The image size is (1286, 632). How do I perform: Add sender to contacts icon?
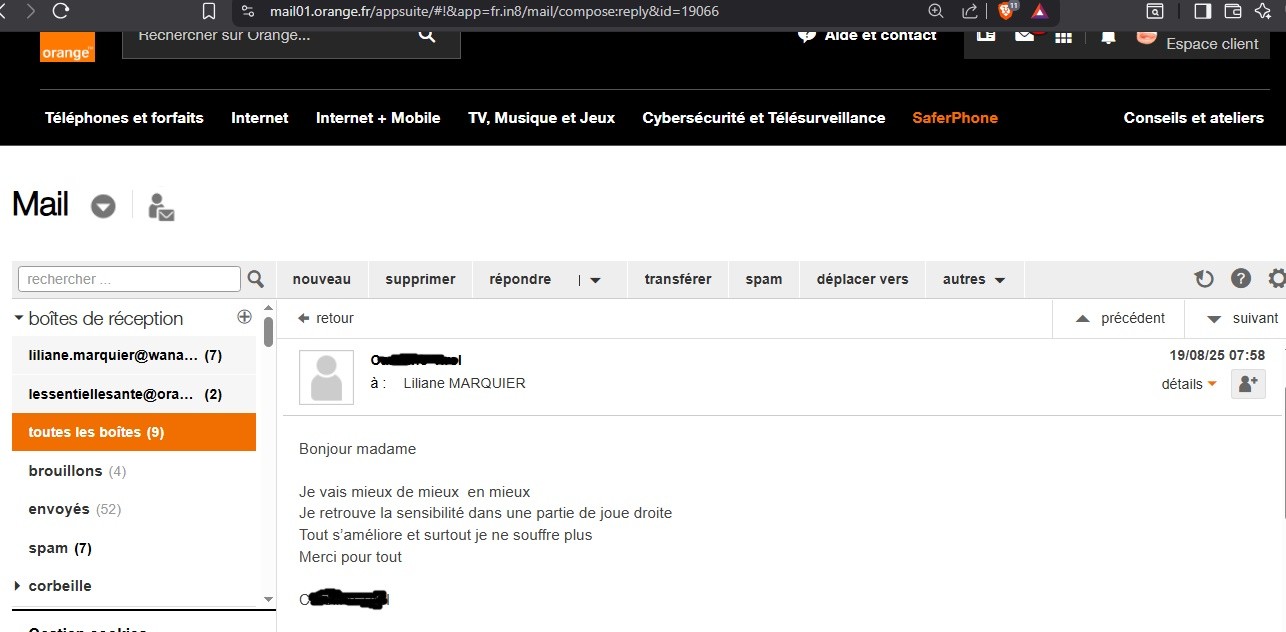[1248, 383]
